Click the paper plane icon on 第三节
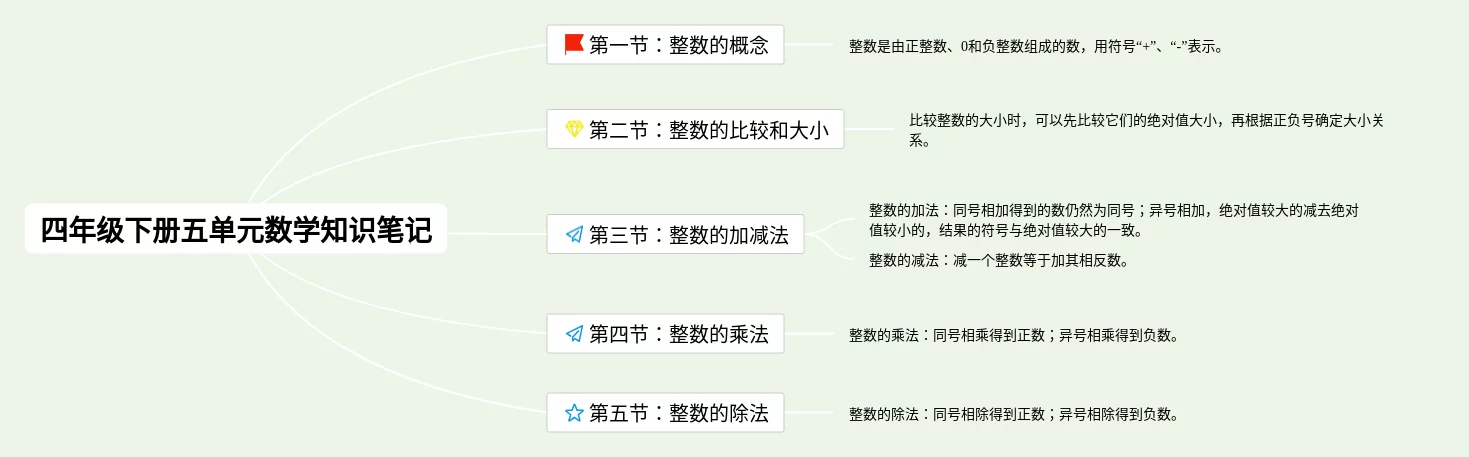The width and height of the screenshot is (1469, 457). (x=574, y=234)
